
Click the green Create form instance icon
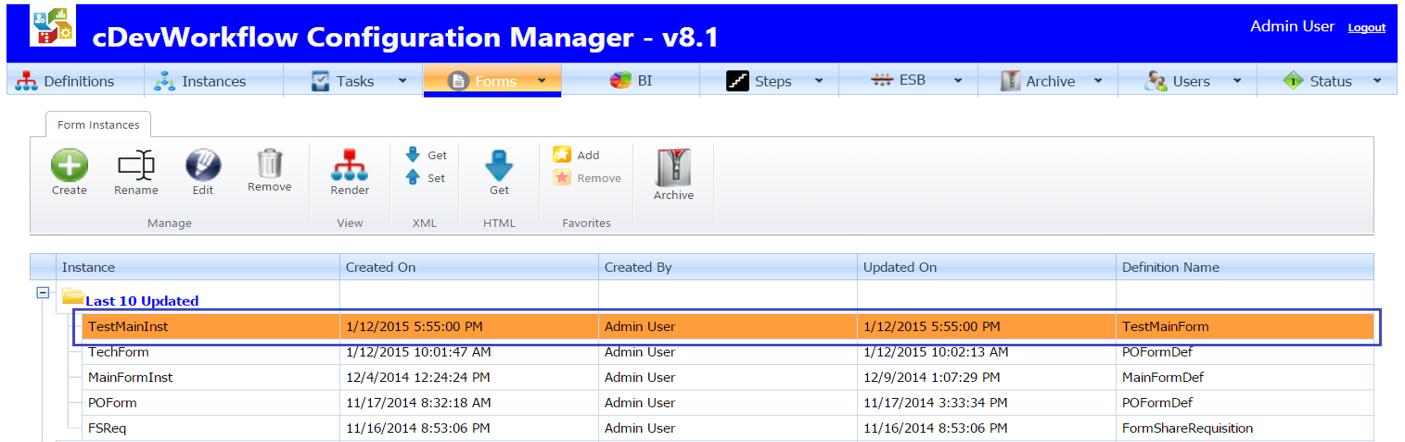tap(69, 166)
